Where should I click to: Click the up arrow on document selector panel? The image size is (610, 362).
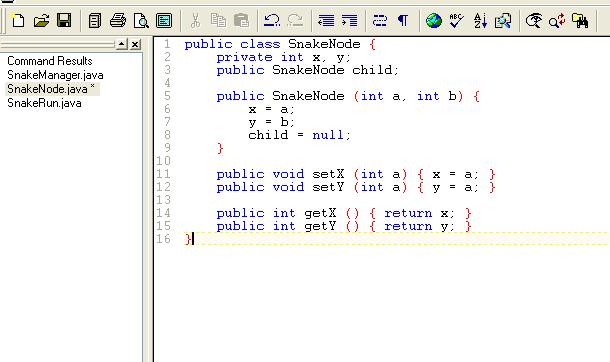point(122,44)
